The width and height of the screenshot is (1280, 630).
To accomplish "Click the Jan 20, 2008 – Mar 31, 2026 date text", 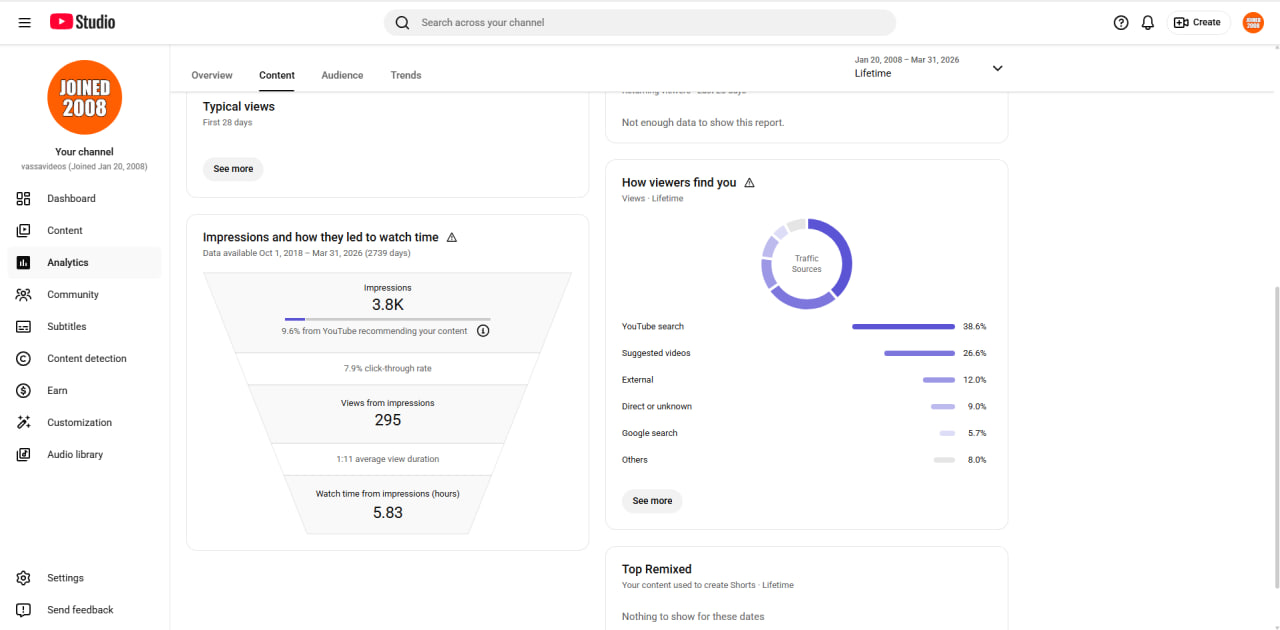I will pyautogui.click(x=907, y=60).
